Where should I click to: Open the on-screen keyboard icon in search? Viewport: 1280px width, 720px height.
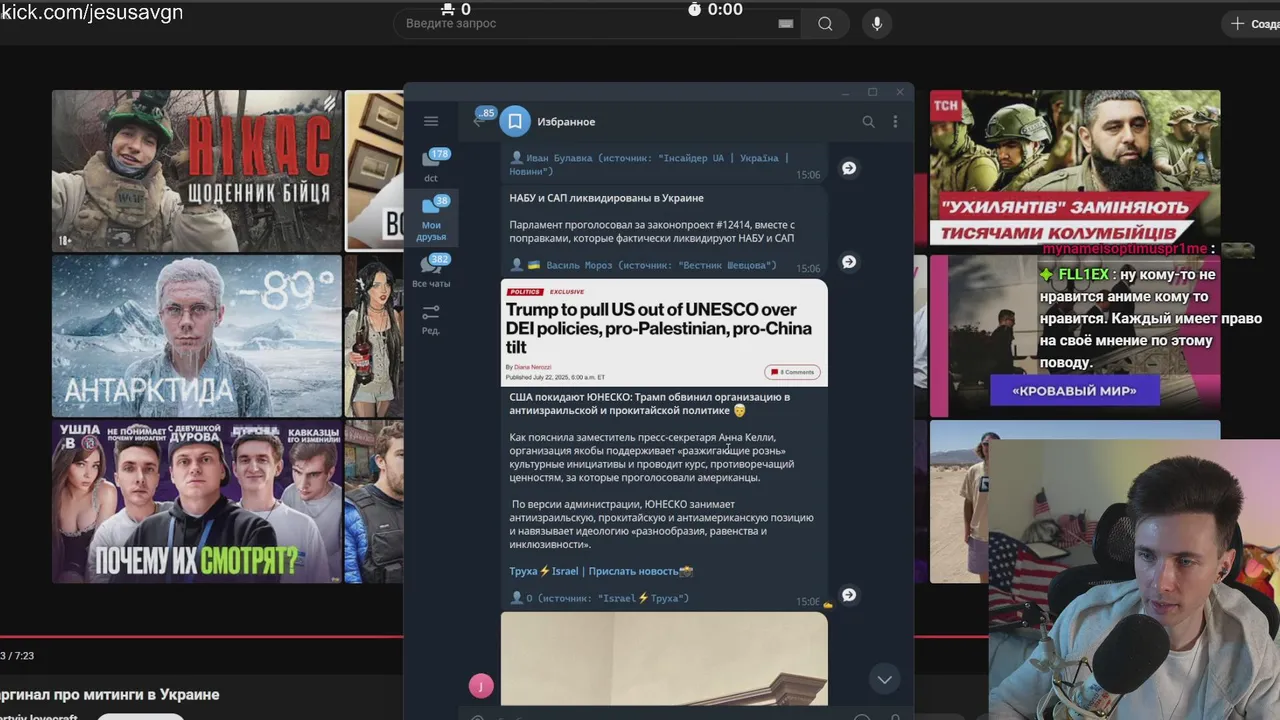click(x=786, y=24)
